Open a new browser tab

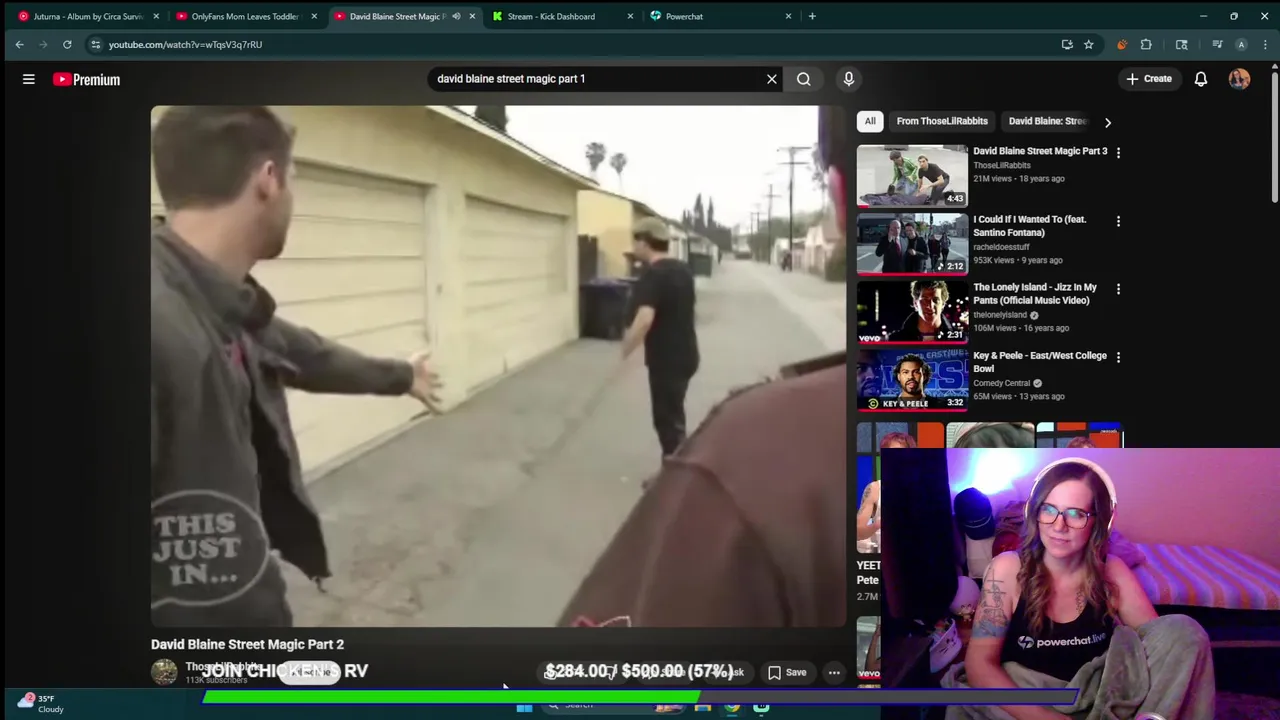pos(812,16)
